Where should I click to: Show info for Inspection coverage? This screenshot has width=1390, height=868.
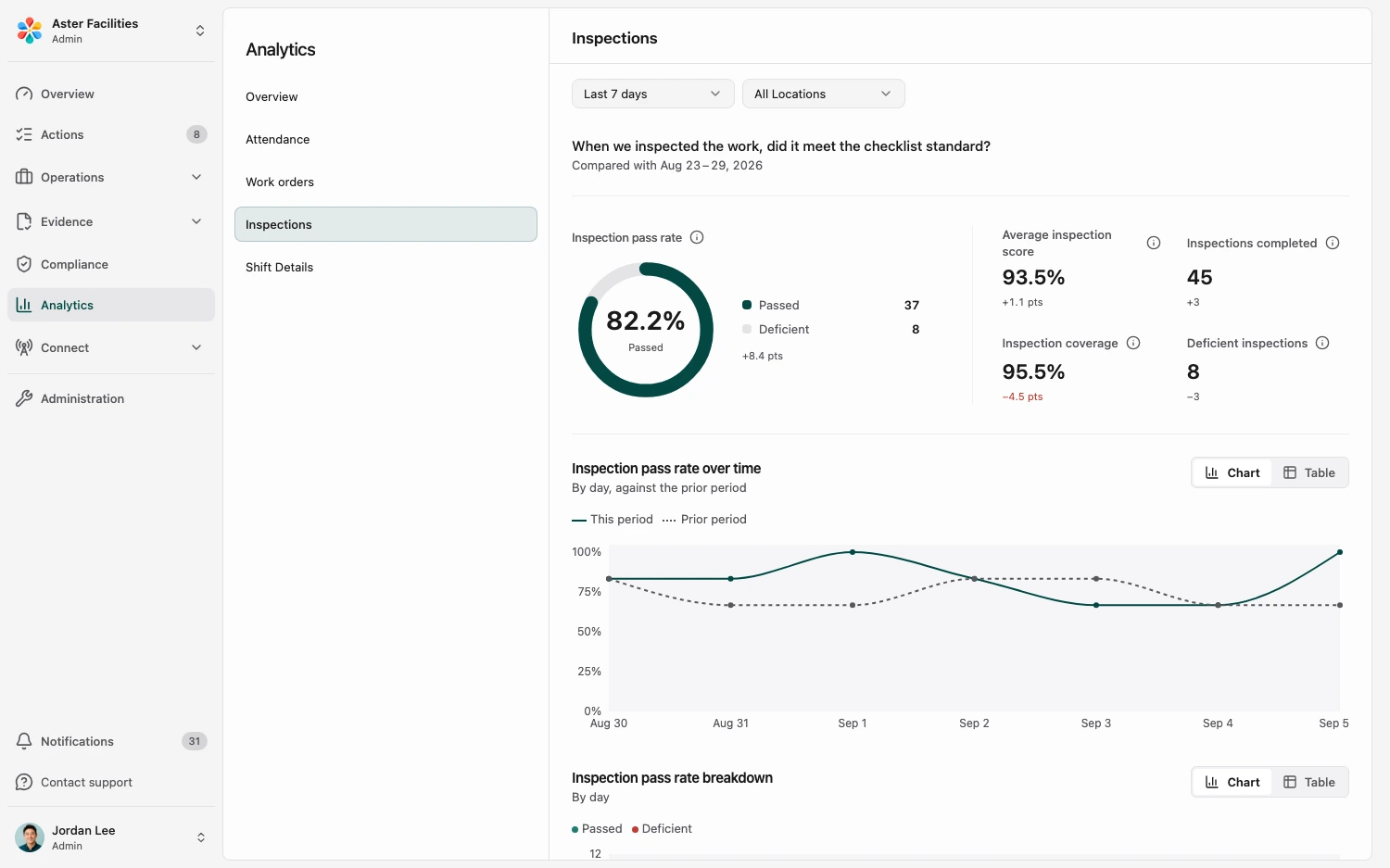point(1133,343)
